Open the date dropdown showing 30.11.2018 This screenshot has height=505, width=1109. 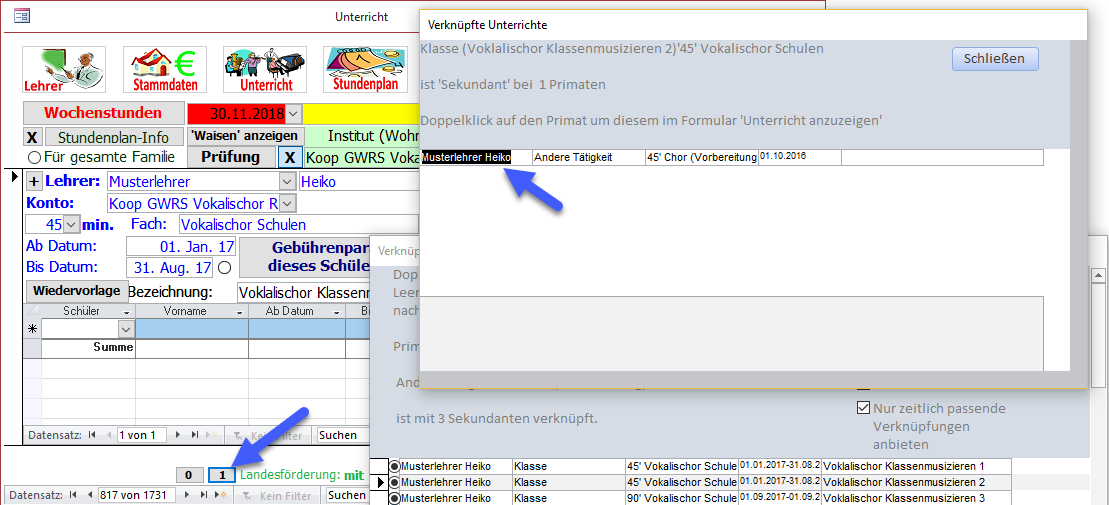(293, 113)
